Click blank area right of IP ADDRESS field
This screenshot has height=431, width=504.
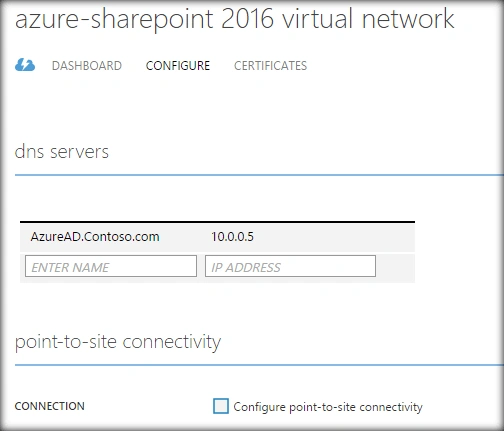pos(395,267)
